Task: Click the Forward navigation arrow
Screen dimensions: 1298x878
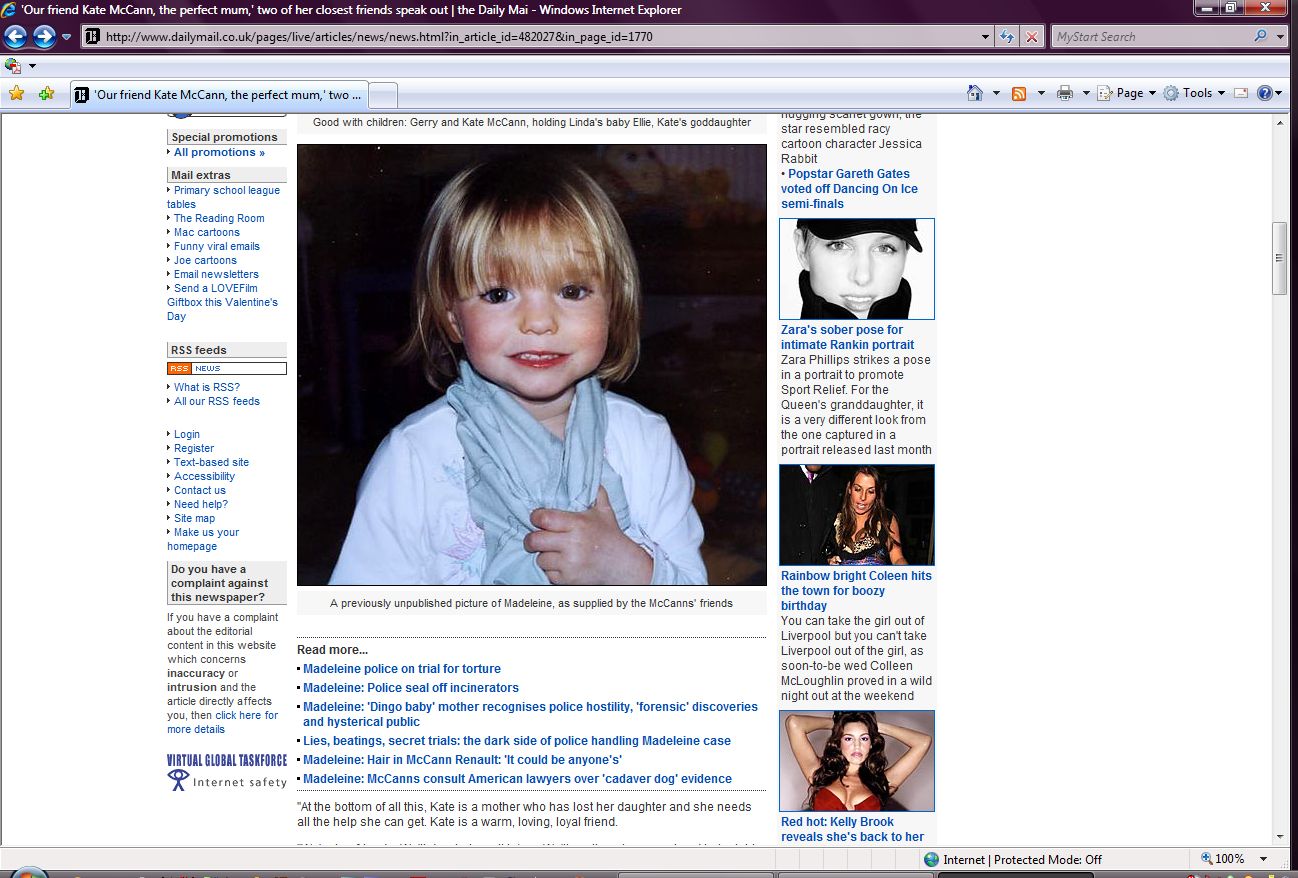Action: click(x=44, y=37)
